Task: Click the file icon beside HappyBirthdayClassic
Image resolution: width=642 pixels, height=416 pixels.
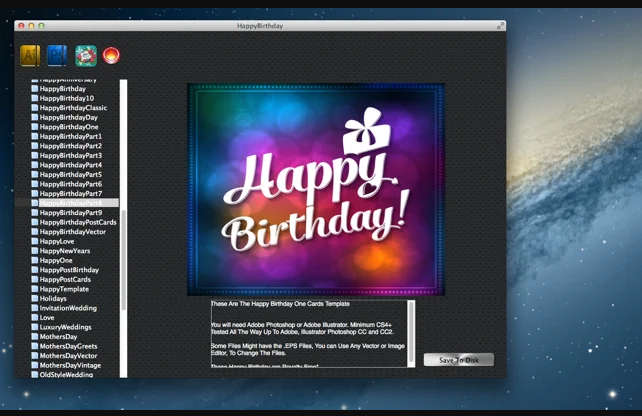Action: point(35,108)
